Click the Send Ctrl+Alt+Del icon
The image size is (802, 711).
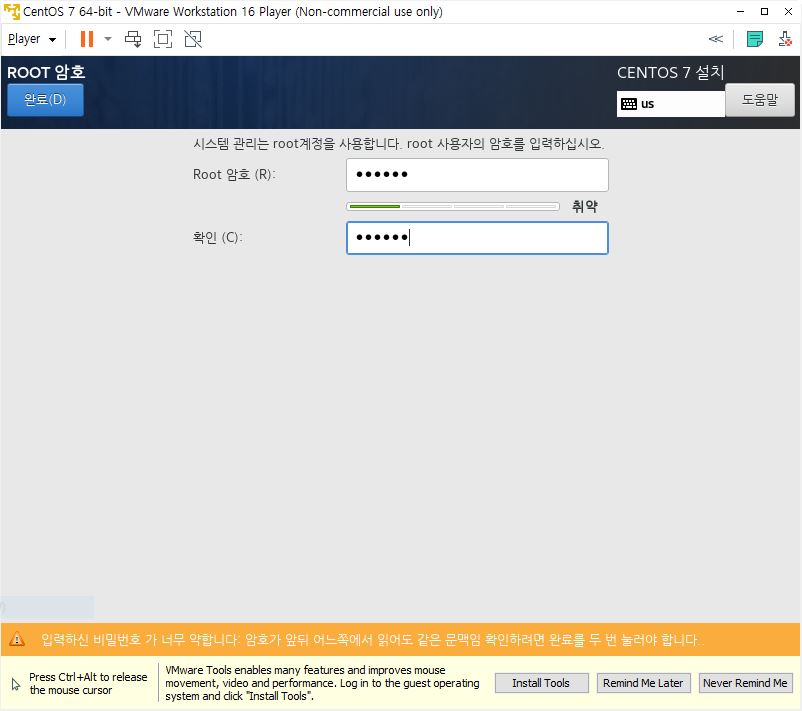click(x=133, y=39)
